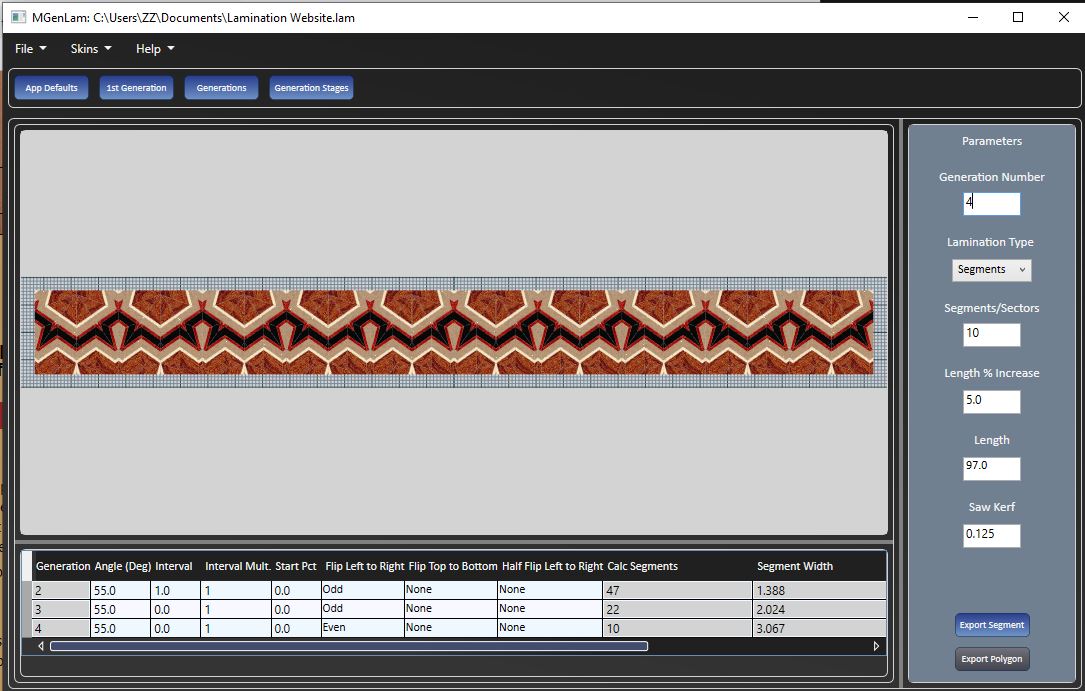
Task: Expand the Skins menu
Action: 90,49
